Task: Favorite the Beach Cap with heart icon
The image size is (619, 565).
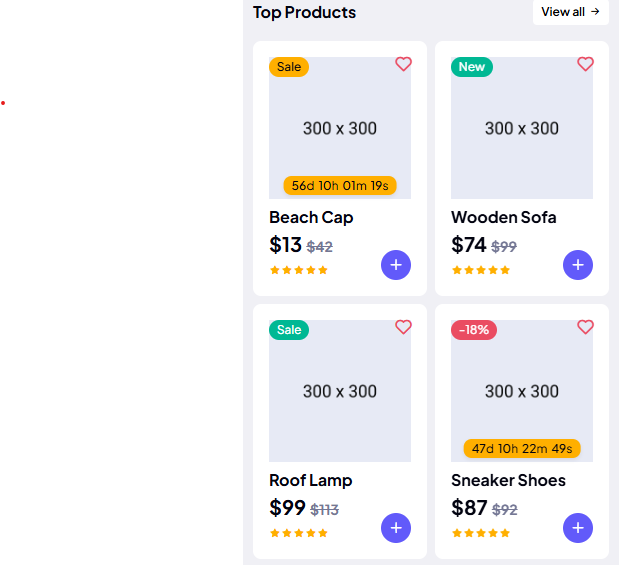Action: [403, 64]
